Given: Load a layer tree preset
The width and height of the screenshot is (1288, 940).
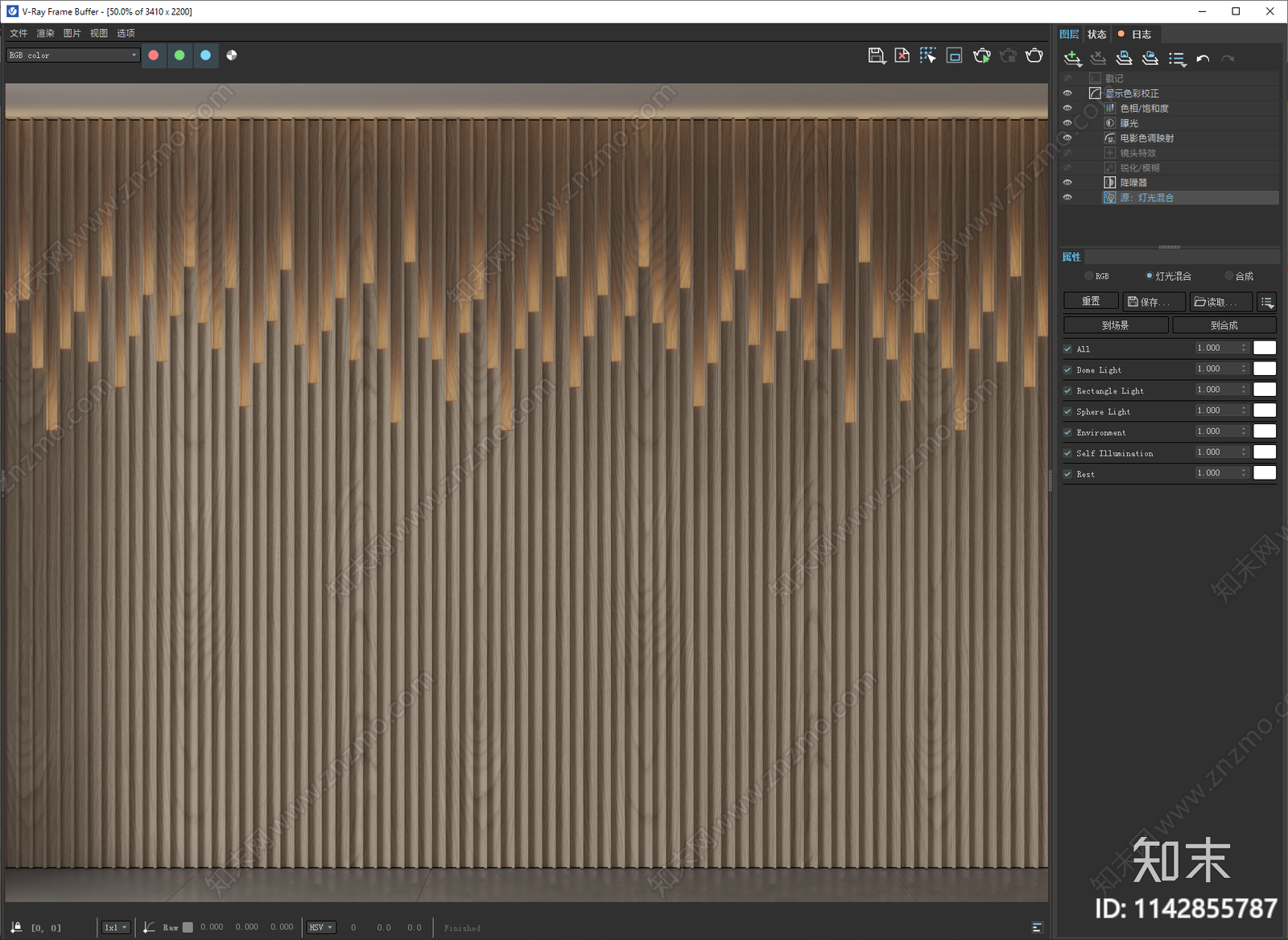Looking at the screenshot, I should pyautogui.click(x=1150, y=59).
